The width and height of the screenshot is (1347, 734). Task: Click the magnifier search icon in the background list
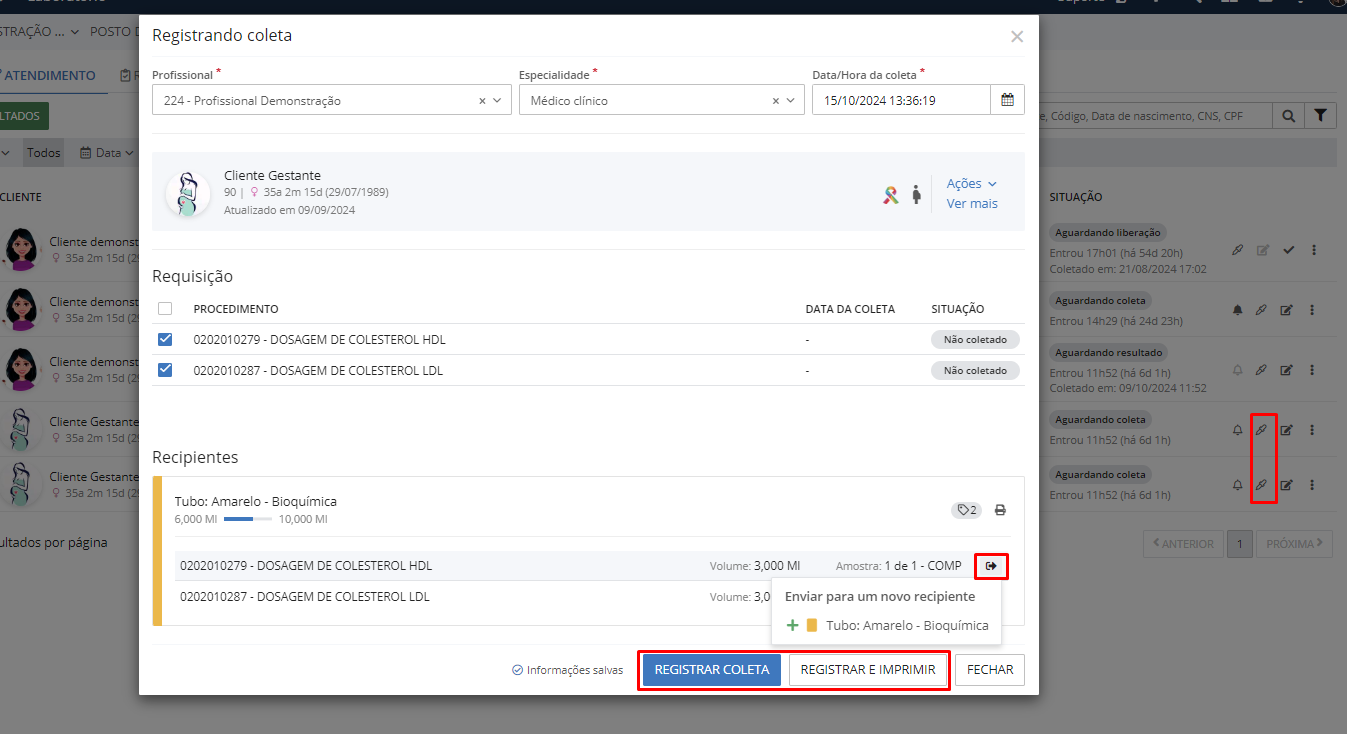point(1289,116)
